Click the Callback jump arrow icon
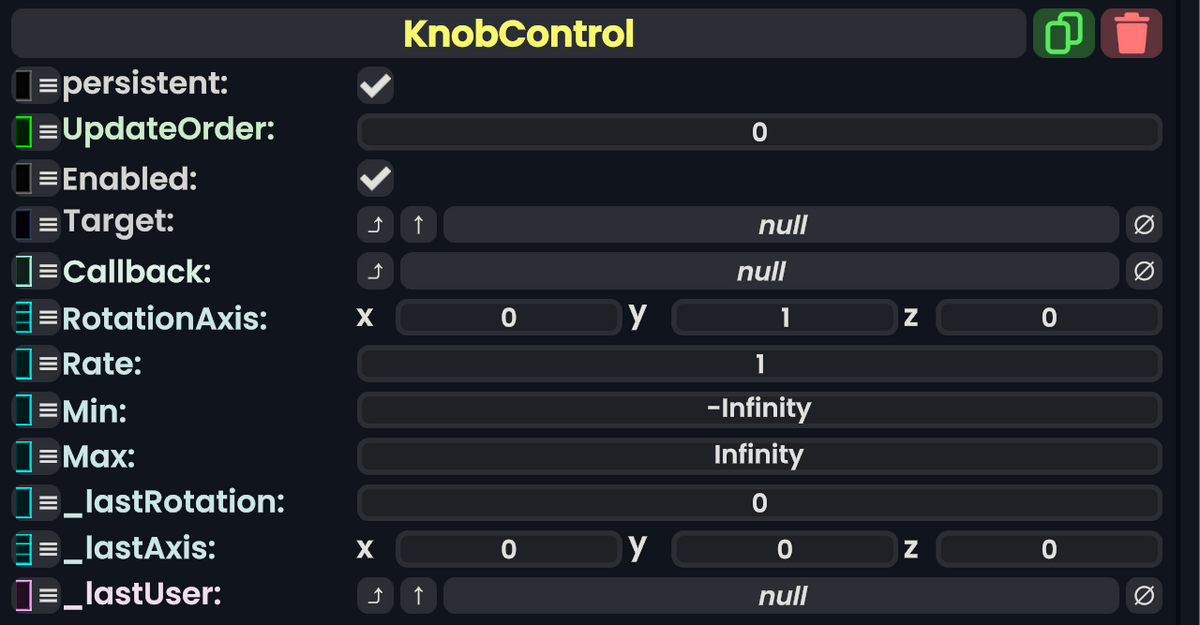 point(375,271)
